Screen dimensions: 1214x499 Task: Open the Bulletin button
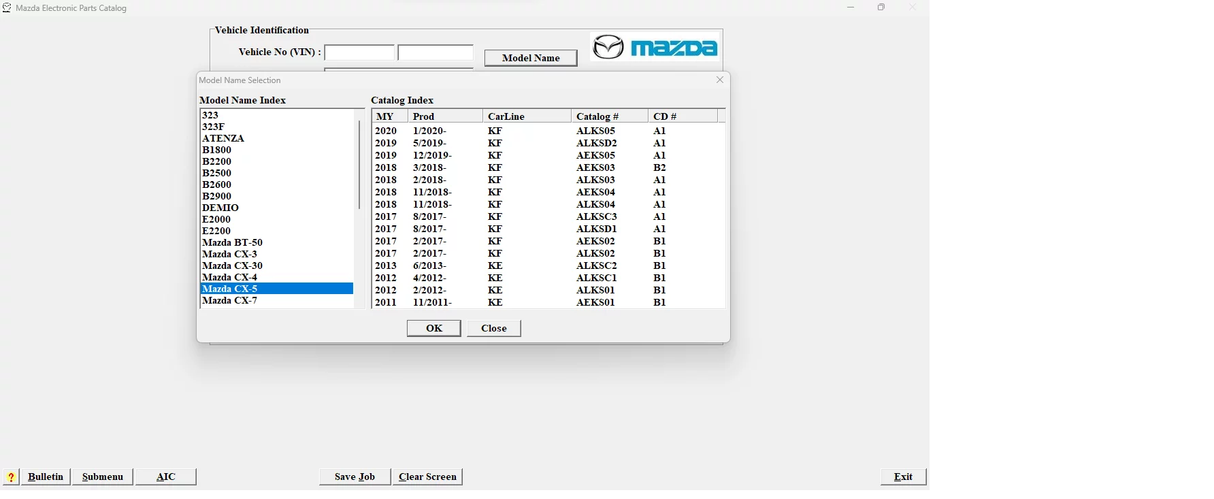[46, 477]
